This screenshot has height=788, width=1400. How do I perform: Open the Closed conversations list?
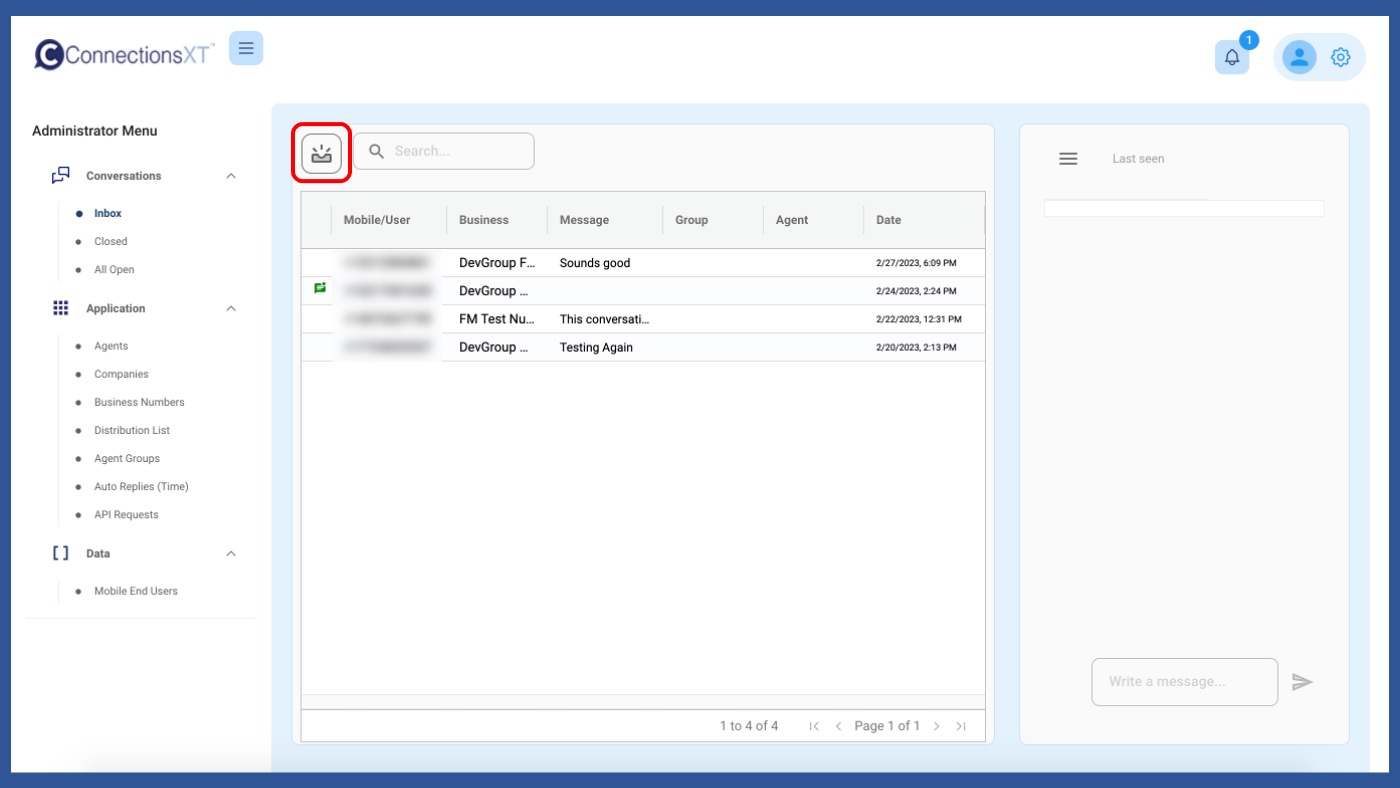(x=110, y=242)
